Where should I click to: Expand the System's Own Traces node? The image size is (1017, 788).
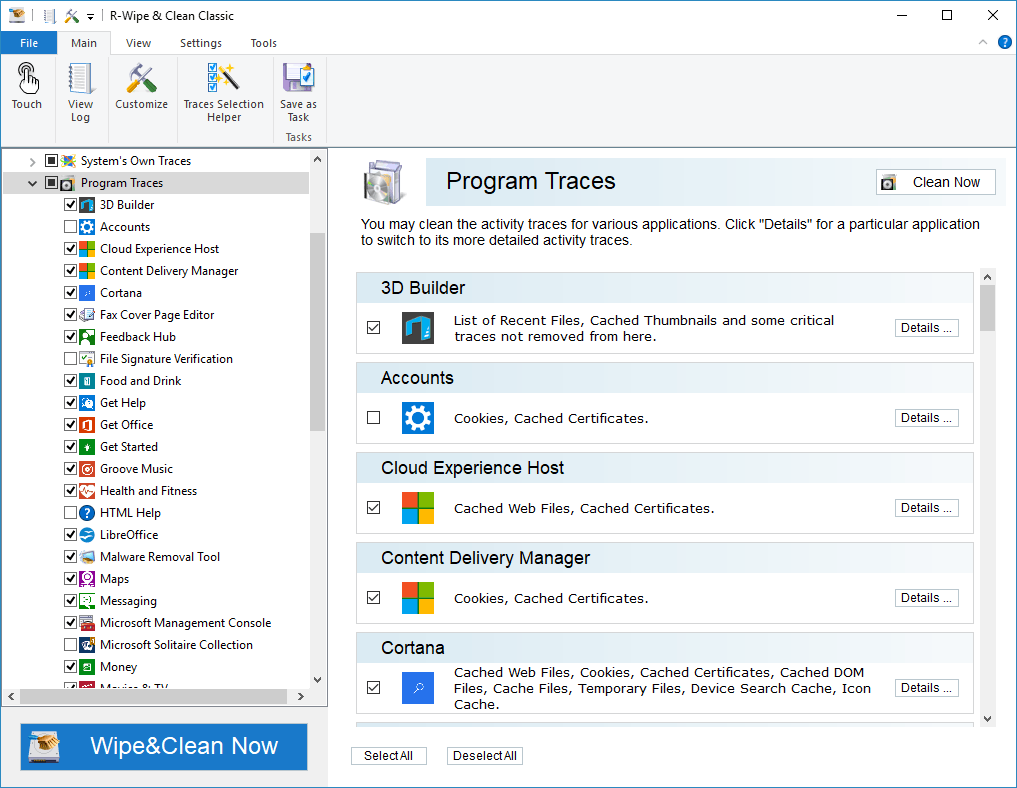(32, 161)
